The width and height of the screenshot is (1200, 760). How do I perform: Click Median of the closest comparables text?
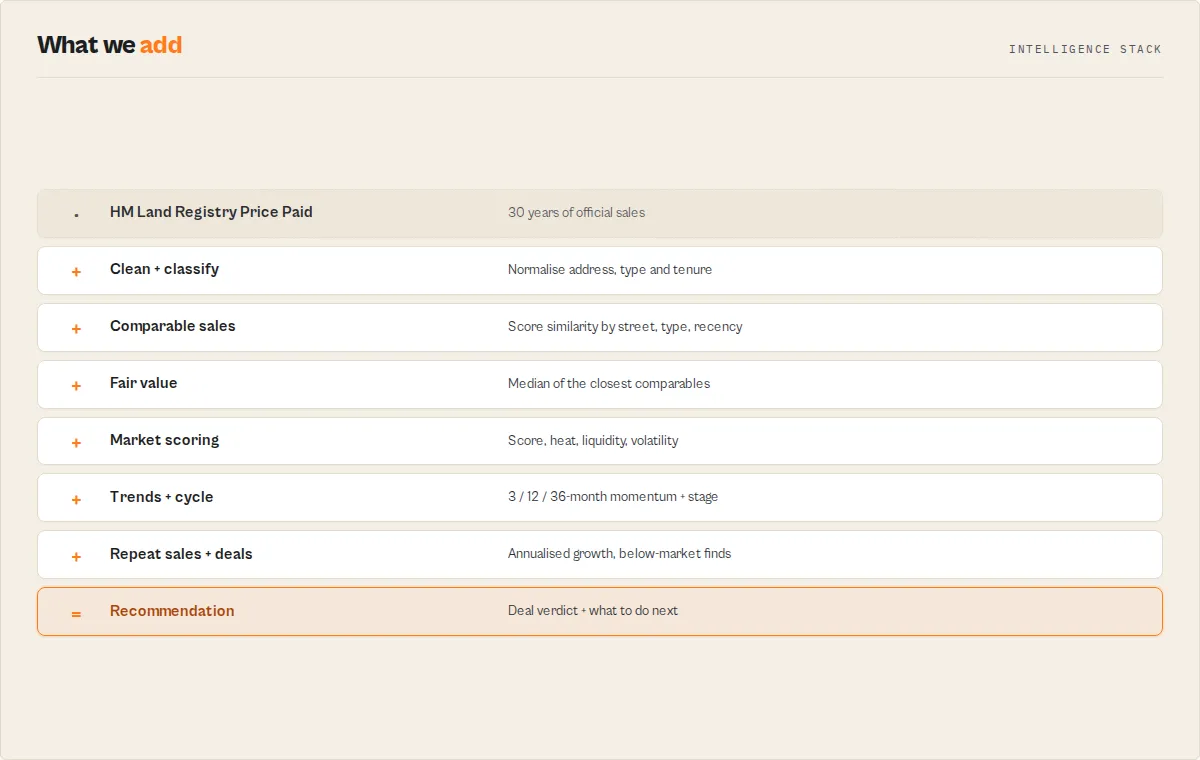pos(609,383)
